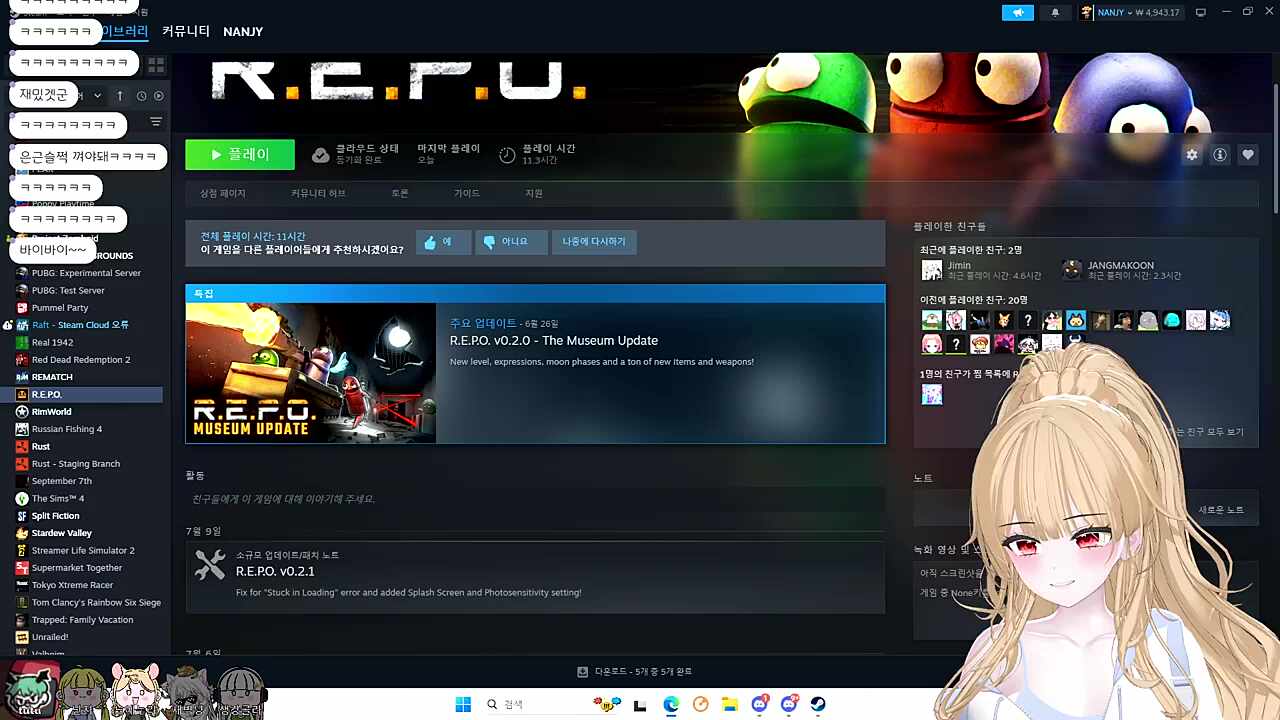Toggle the ready-to-play filter icon
The height and width of the screenshot is (720, 1280).
pos(158,96)
